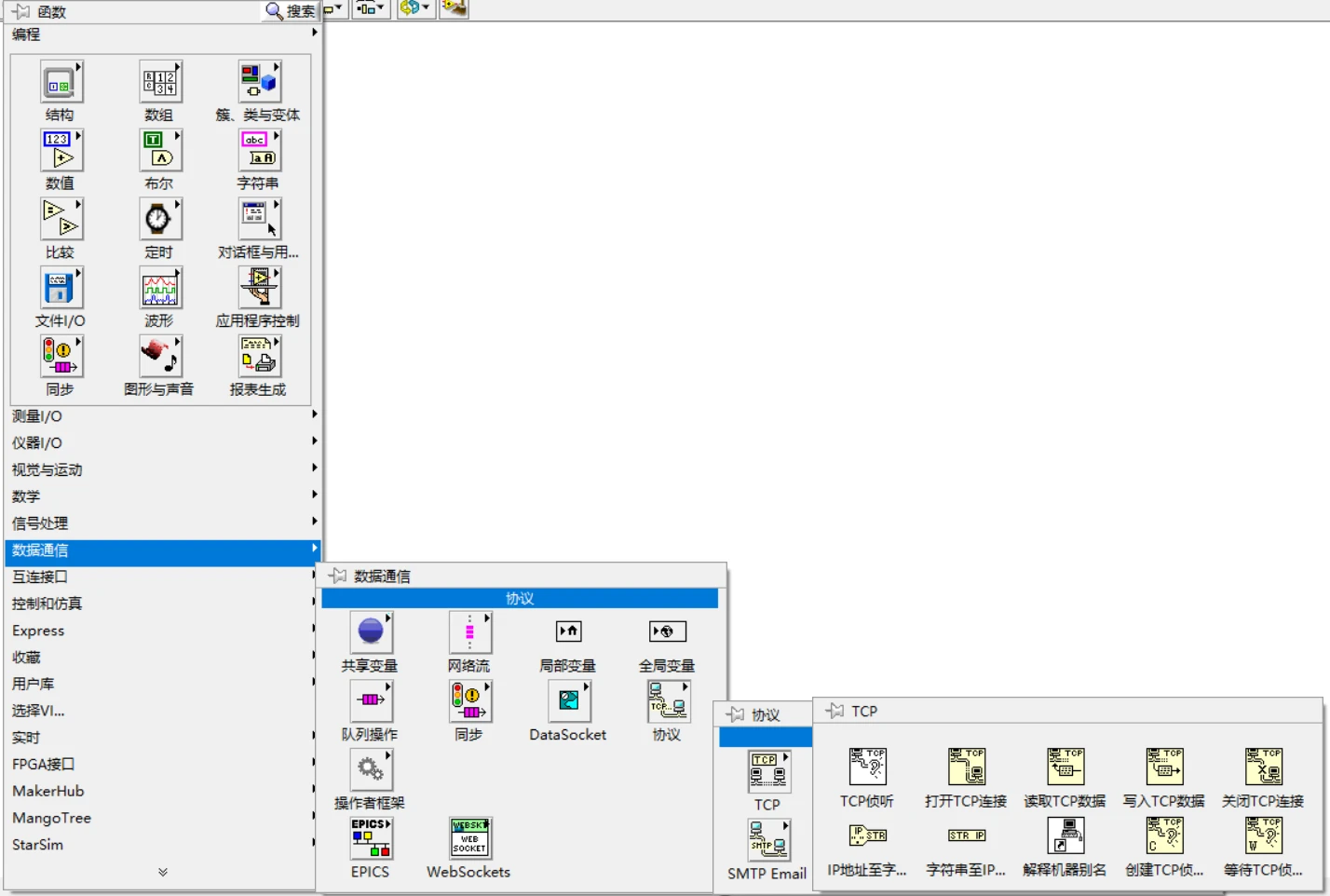Open the 图形与声音 palette icon

159,357
